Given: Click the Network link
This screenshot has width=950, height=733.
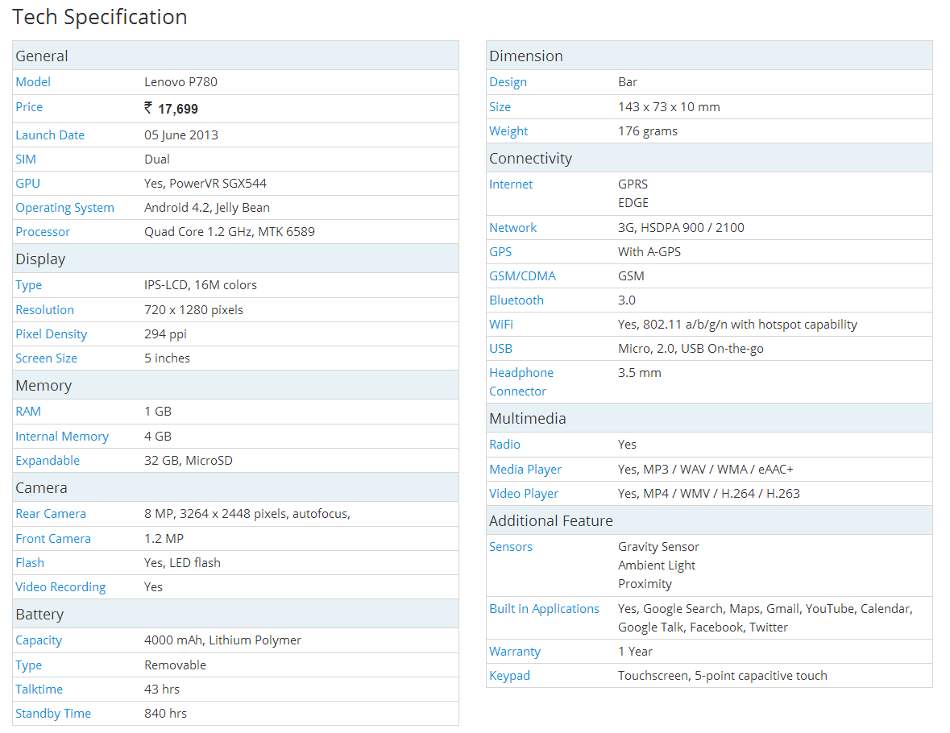Looking at the screenshot, I should point(513,228).
